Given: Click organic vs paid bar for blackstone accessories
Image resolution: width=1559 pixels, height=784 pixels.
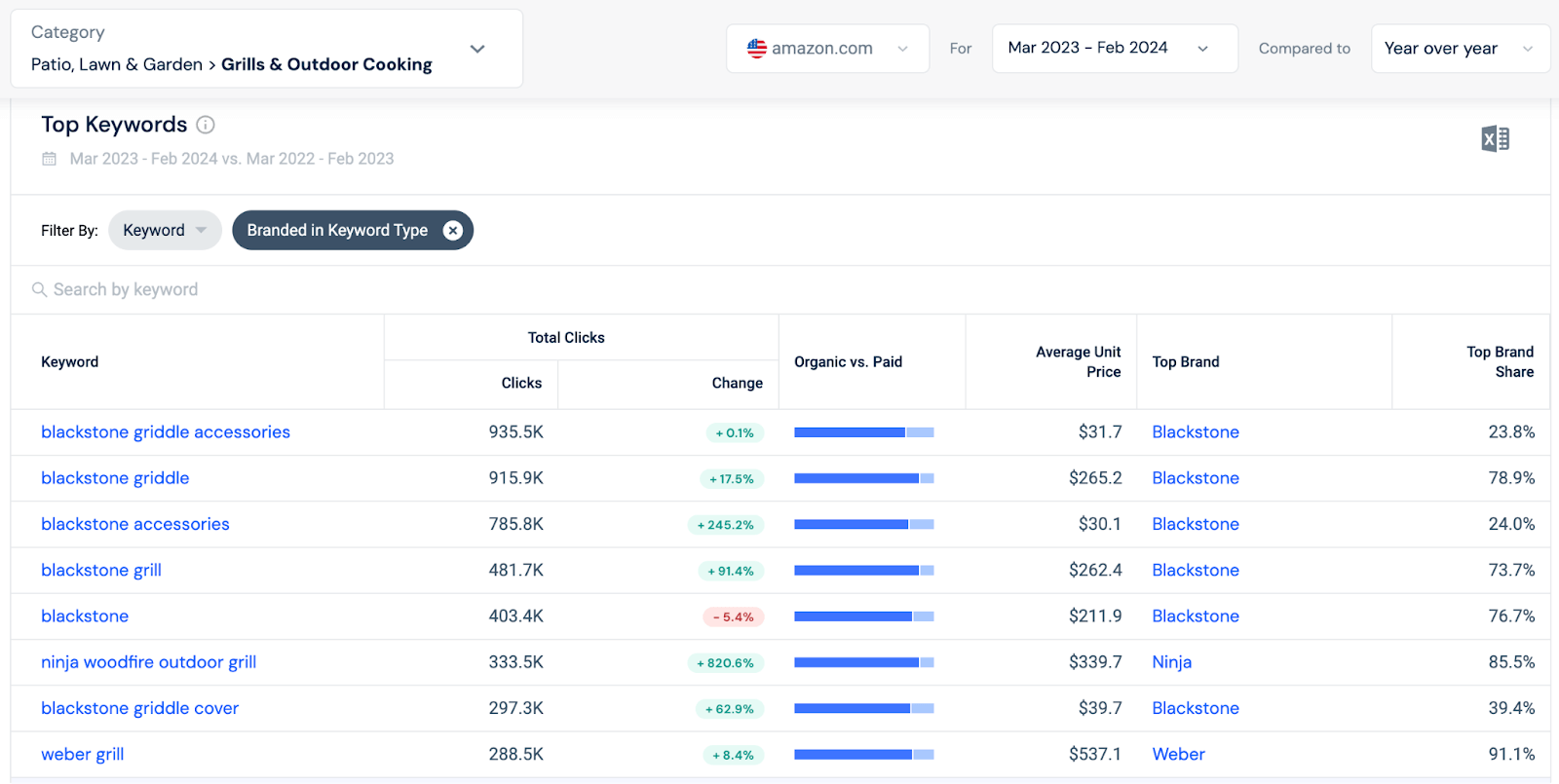Looking at the screenshot, I should (x=864, y=524).
